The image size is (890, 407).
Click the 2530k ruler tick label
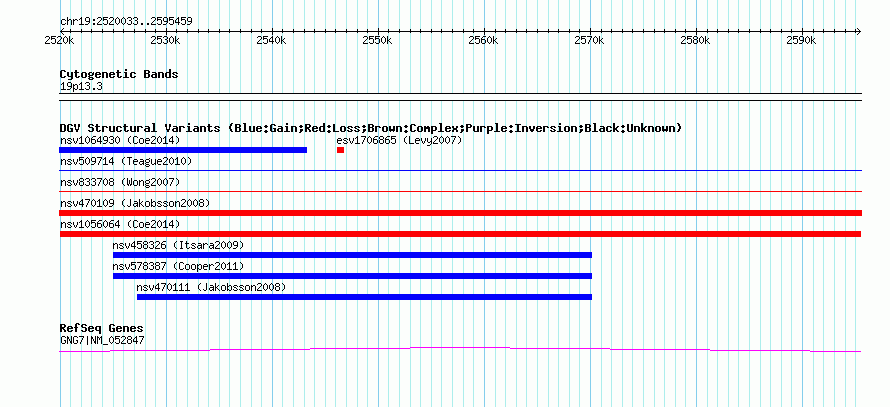[x=166, y=41]
